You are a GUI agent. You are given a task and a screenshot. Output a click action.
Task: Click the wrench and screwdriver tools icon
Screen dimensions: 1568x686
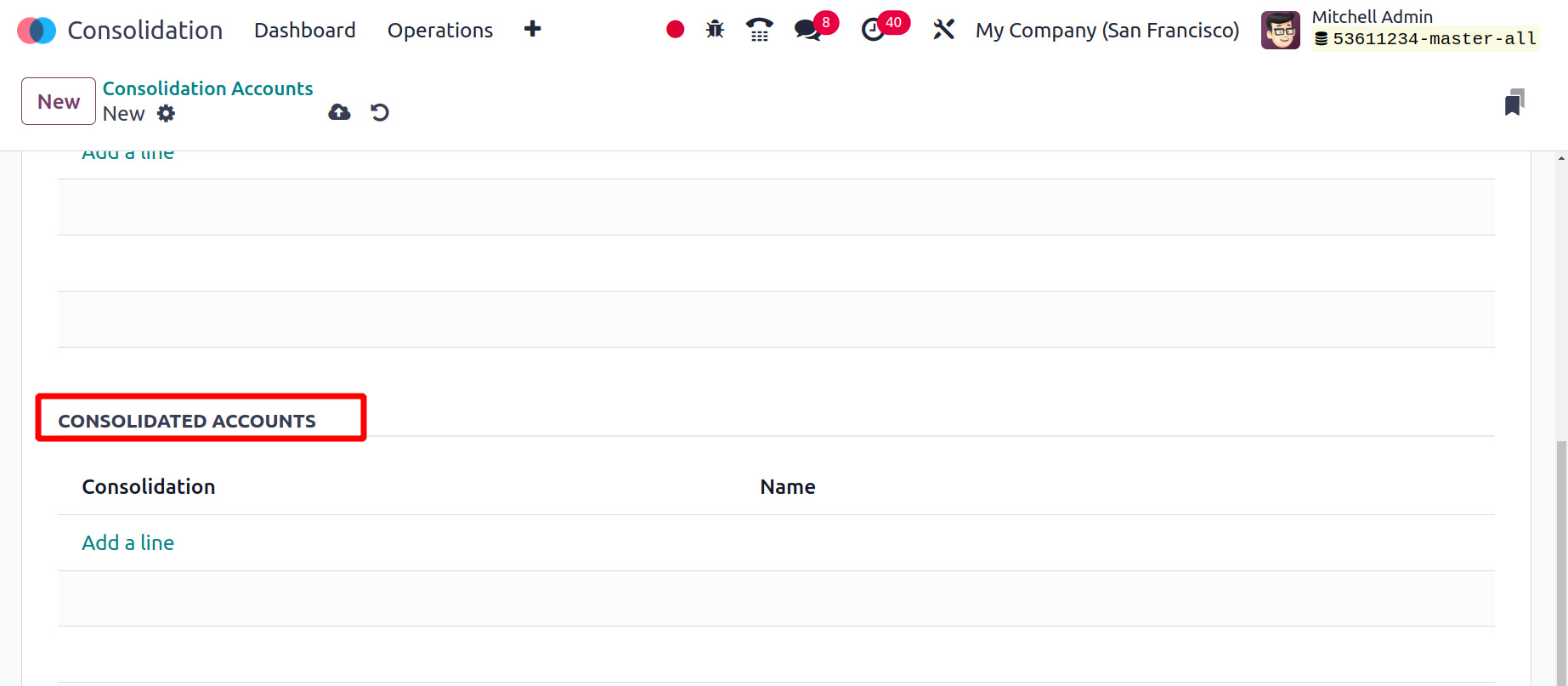point(943,31)
